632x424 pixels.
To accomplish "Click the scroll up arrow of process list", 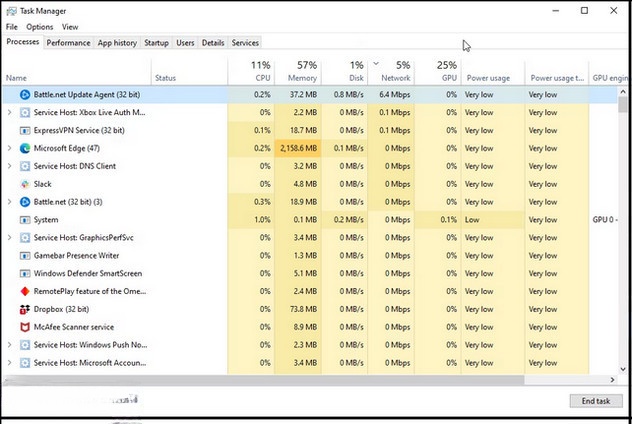I will pos(623,92).
